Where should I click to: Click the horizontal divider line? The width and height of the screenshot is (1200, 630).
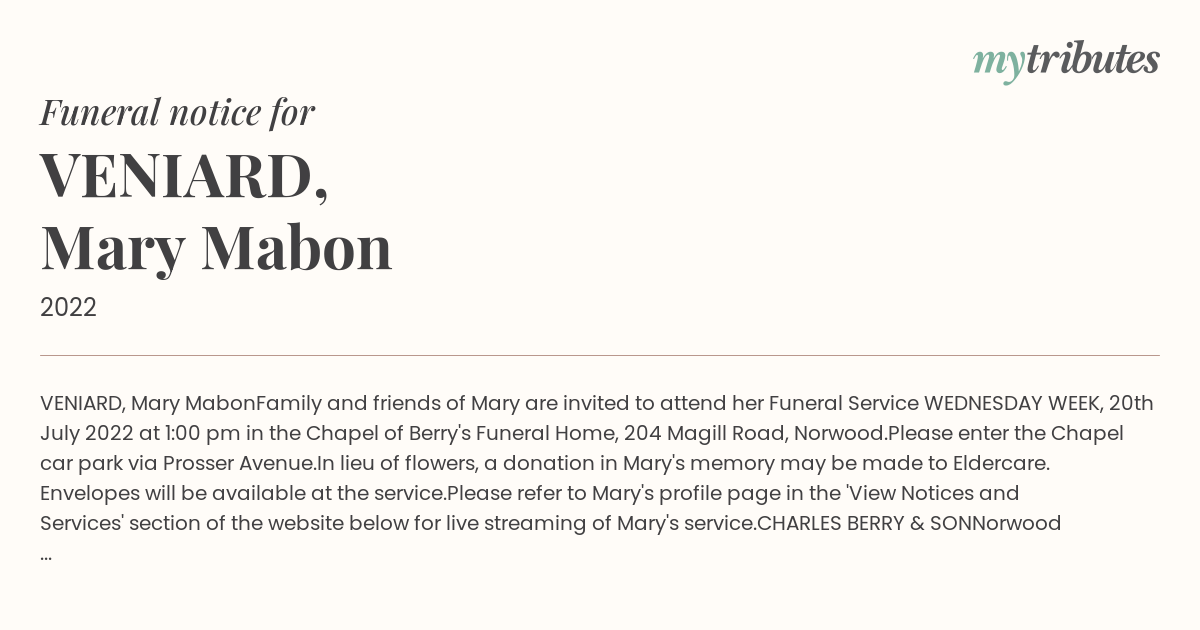pos(600,355)
